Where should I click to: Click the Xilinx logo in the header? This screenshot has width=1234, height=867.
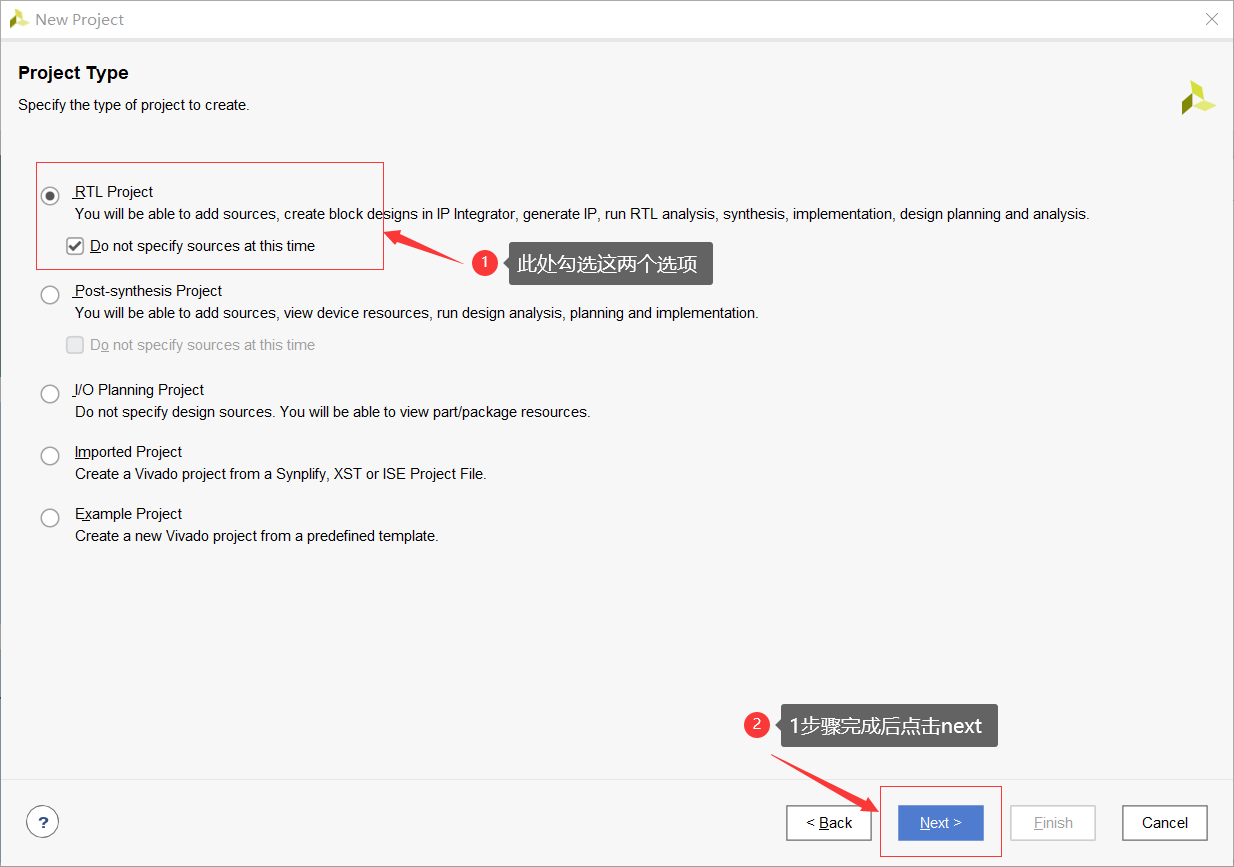point(1198,97)
